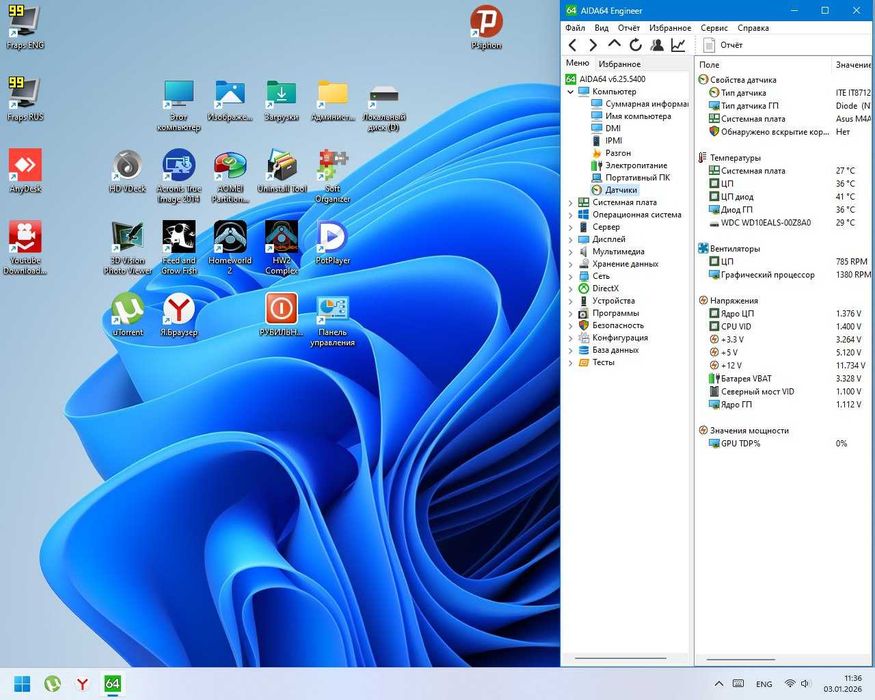Image resolution: width=875 pixels, height=700 pixels.
Task: Open the Файл menu
Action: coord(575,28)
